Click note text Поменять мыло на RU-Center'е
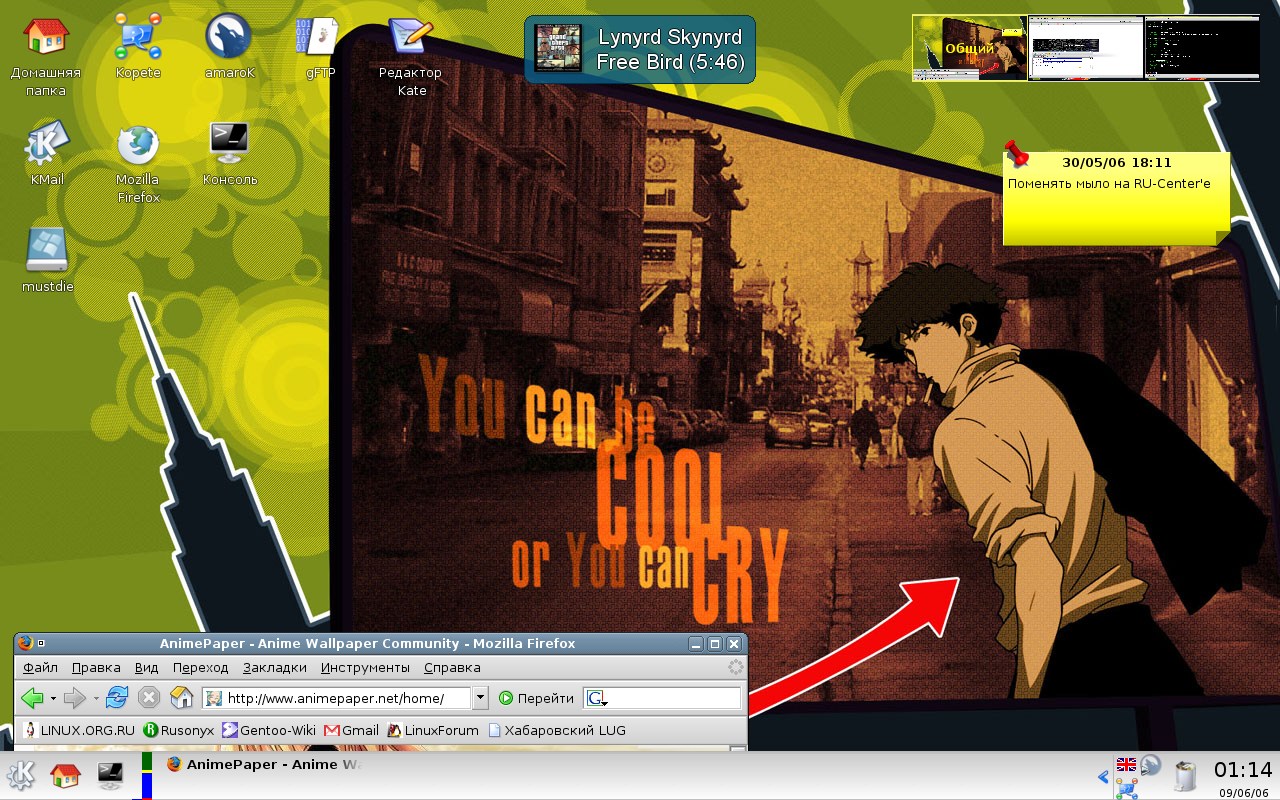 (1109, 184)
